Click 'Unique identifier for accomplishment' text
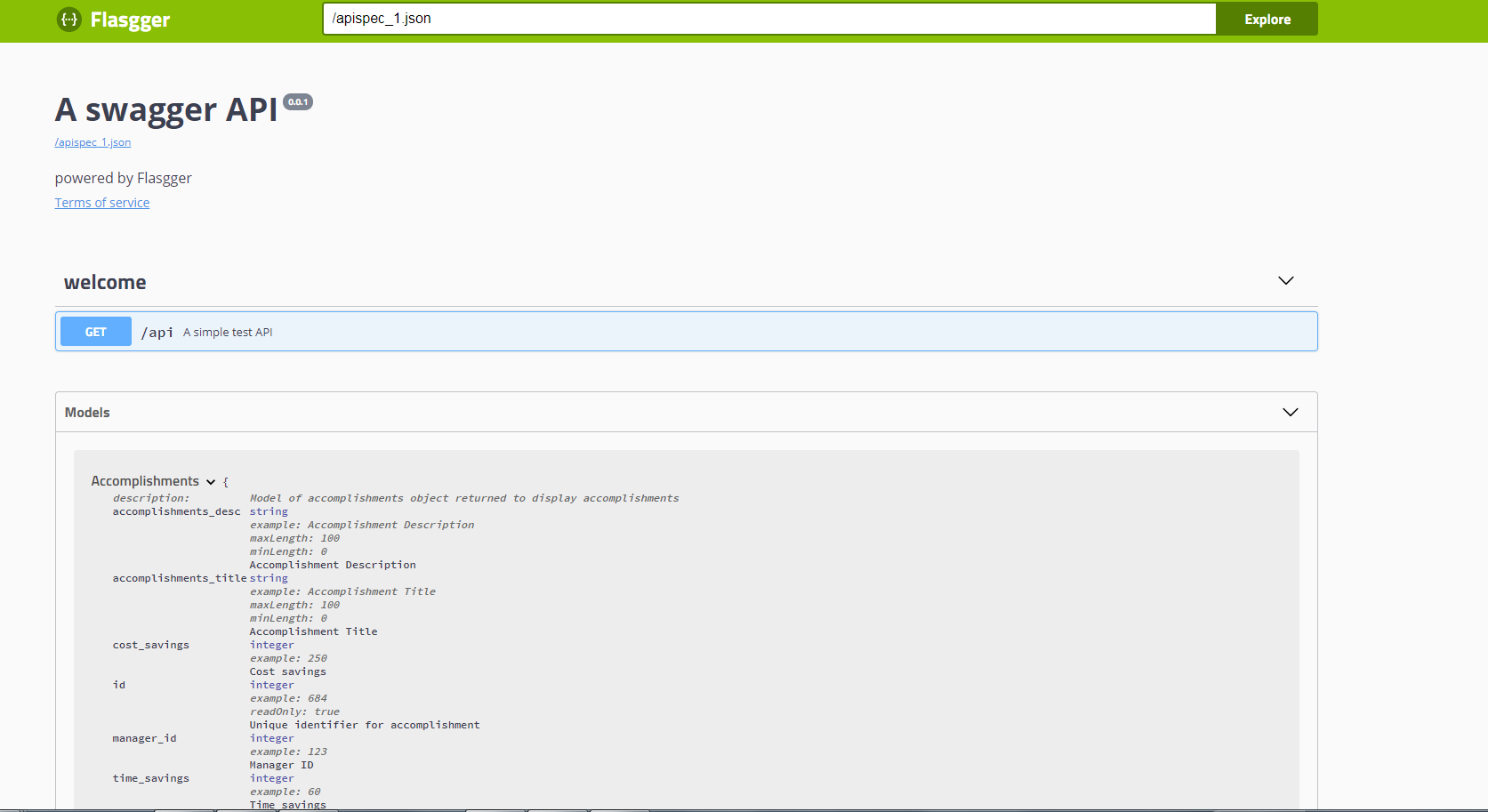Image resolution: width=1488 pixels, height=812 pixels. click(x=365, y=726)
